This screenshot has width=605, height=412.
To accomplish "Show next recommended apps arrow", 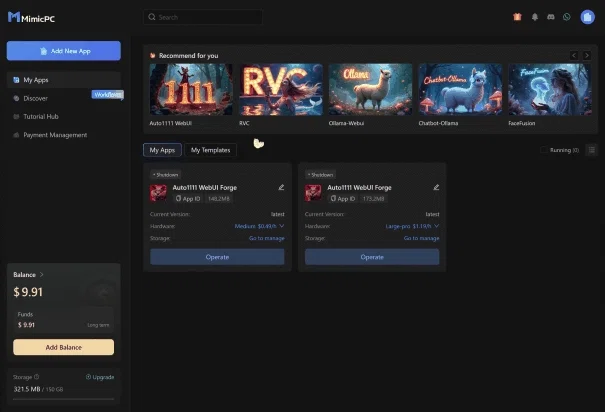I will coord(586,56).
